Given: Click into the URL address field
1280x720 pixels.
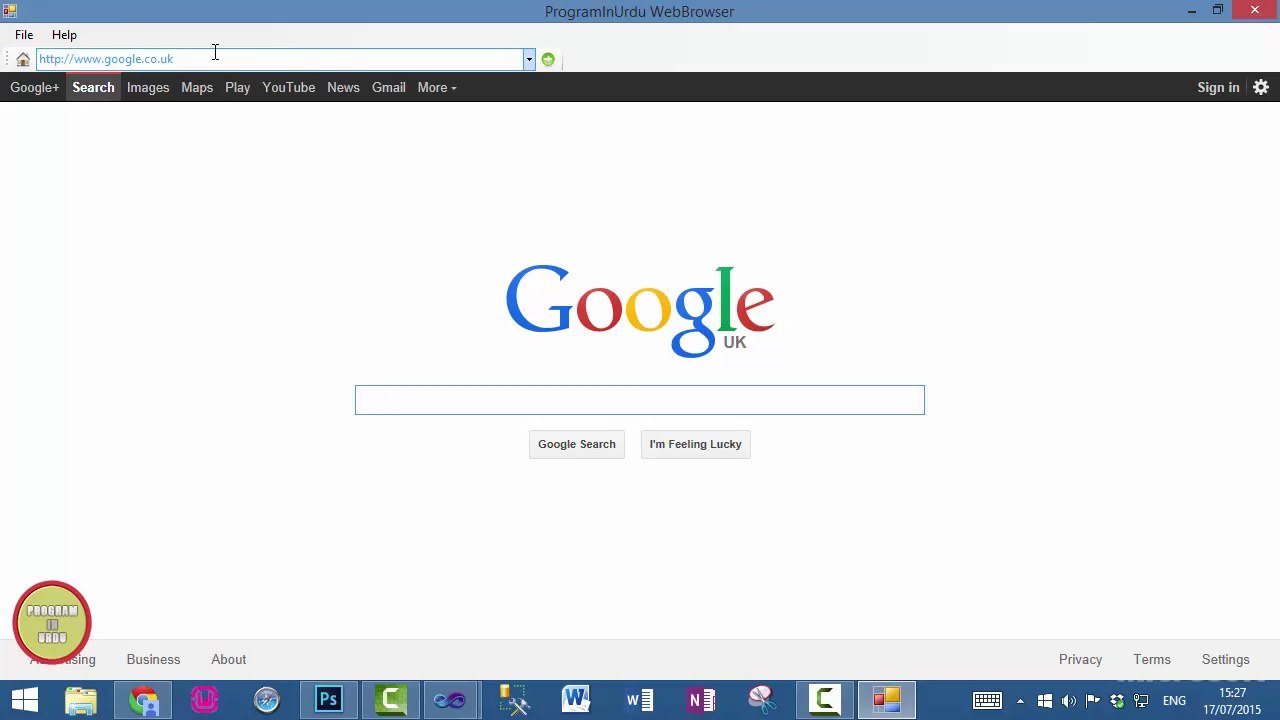Looking at the screenshot, I should click(280, 59).
